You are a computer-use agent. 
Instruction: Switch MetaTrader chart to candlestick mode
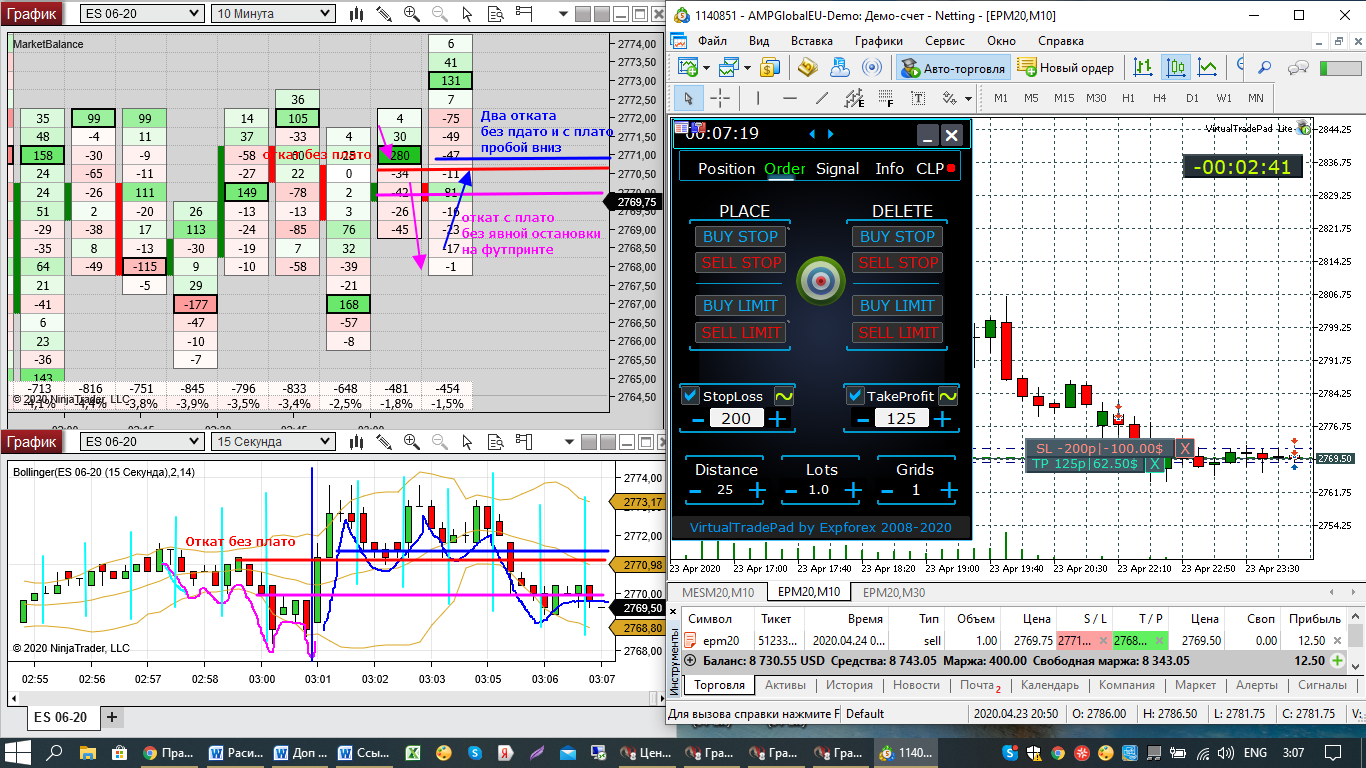coord(1176,68)
